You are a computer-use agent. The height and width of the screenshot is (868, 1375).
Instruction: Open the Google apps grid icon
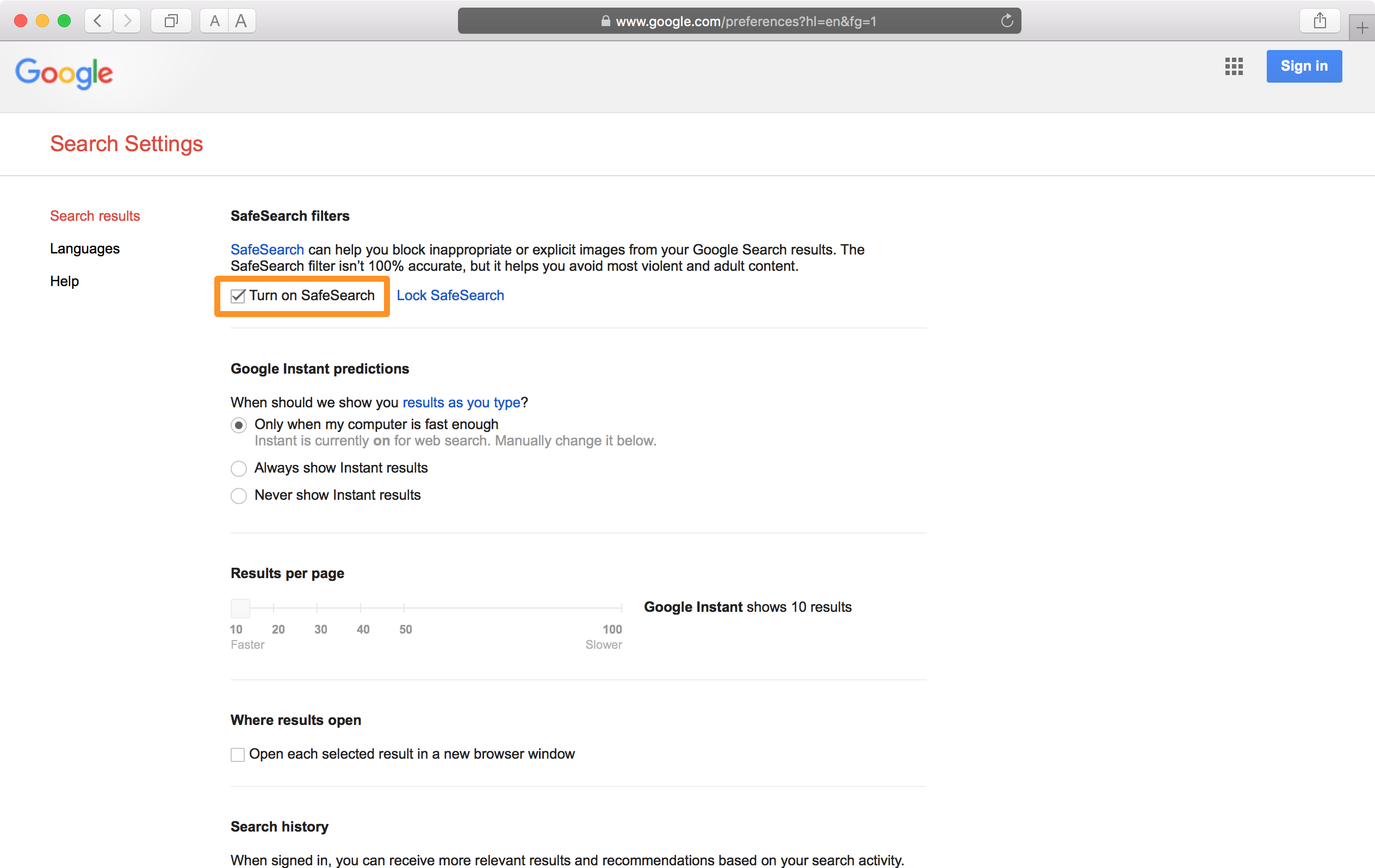[x=1234, y=66]
